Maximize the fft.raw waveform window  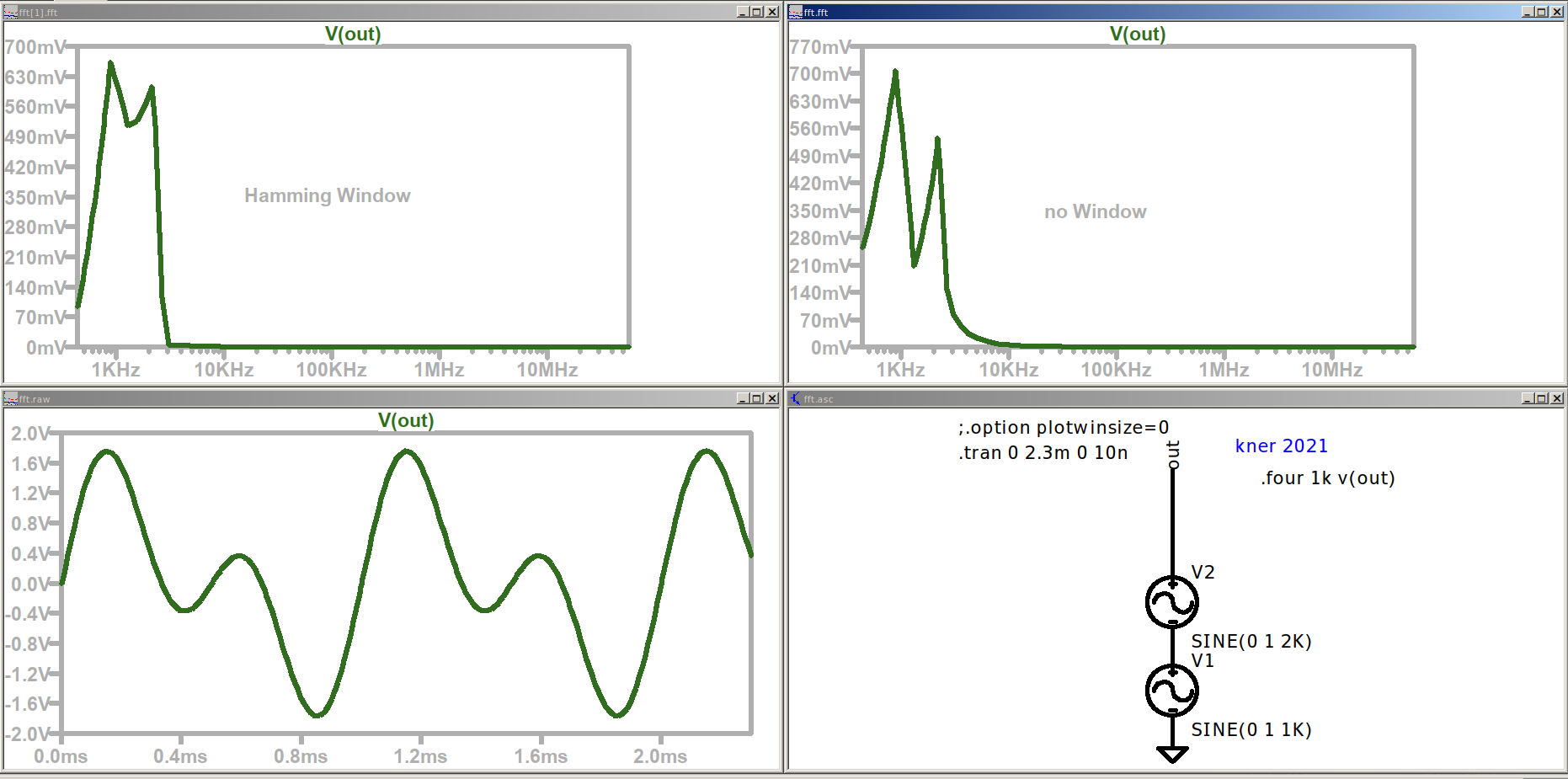756,398
